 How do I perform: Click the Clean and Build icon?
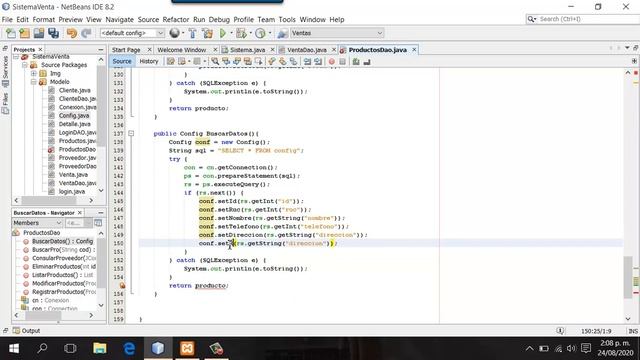(207, 33)
